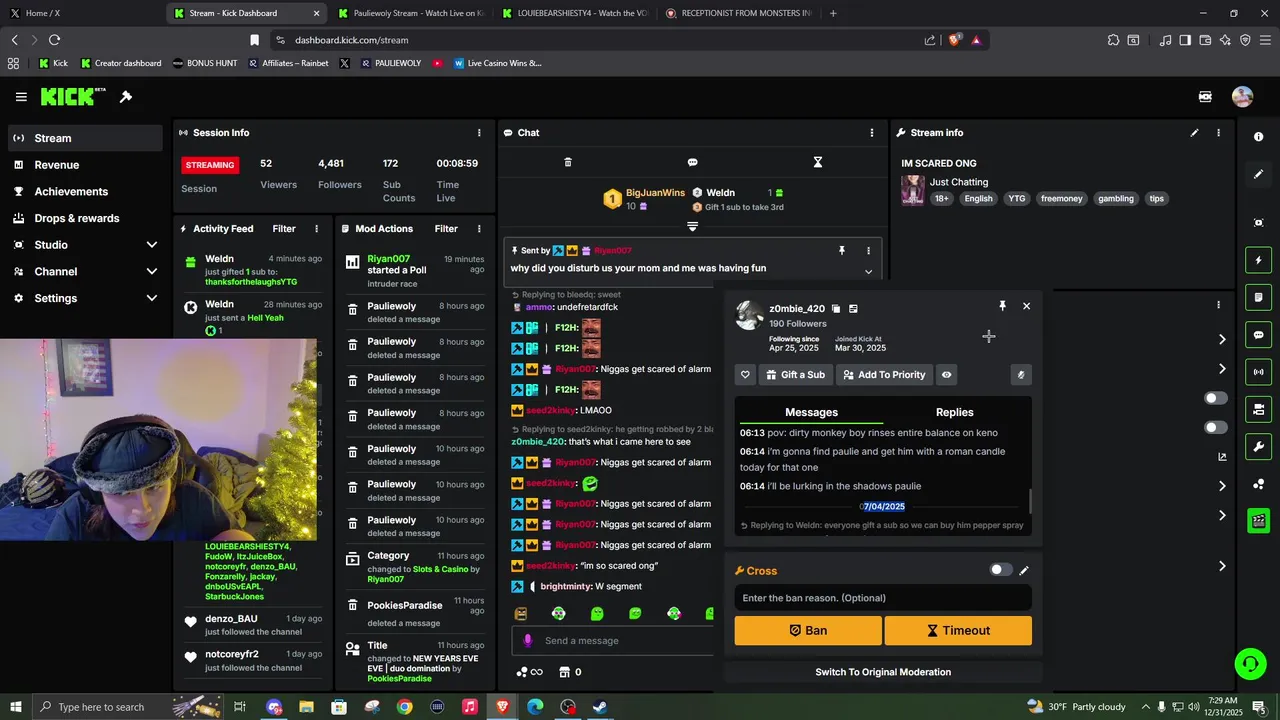The width and height of the screenshot is (1280, 720).
Task: Click the heart button in the user card
Action: pyautogui.click(x=745, y=375)
